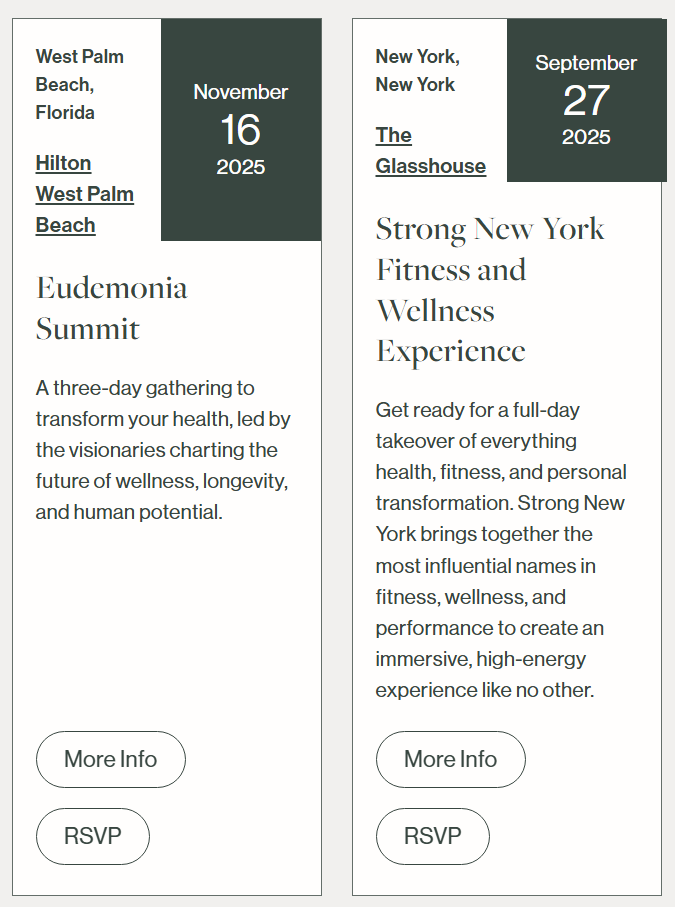675x907 pixels.
Task: Click the 2025 year under November 16
Action: pos(241,167)
